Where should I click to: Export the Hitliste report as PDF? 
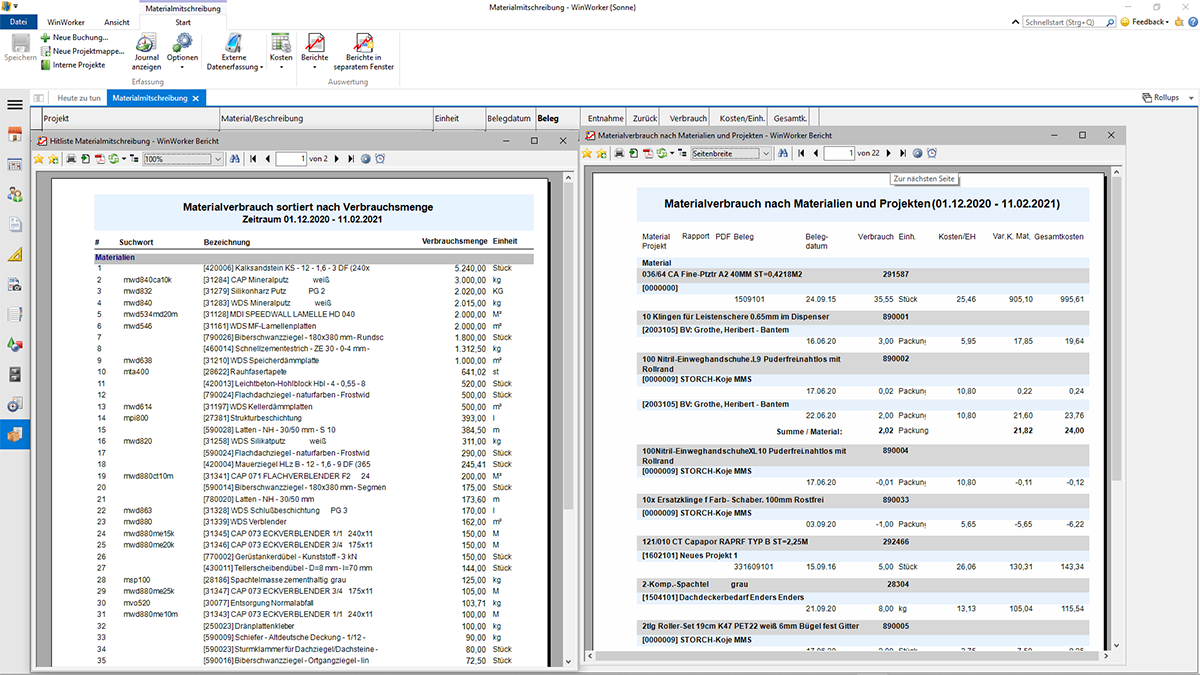click(100, 159)
